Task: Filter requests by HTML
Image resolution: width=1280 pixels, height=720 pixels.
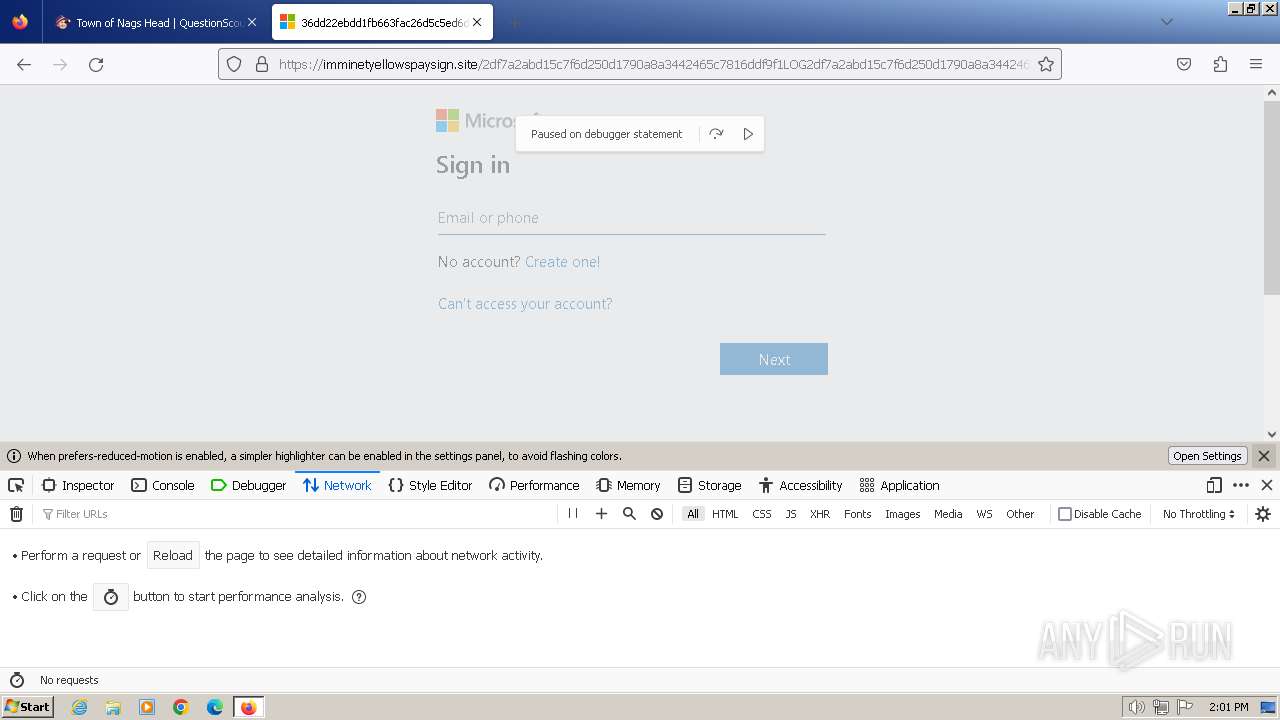Action: tap(725, 514)
